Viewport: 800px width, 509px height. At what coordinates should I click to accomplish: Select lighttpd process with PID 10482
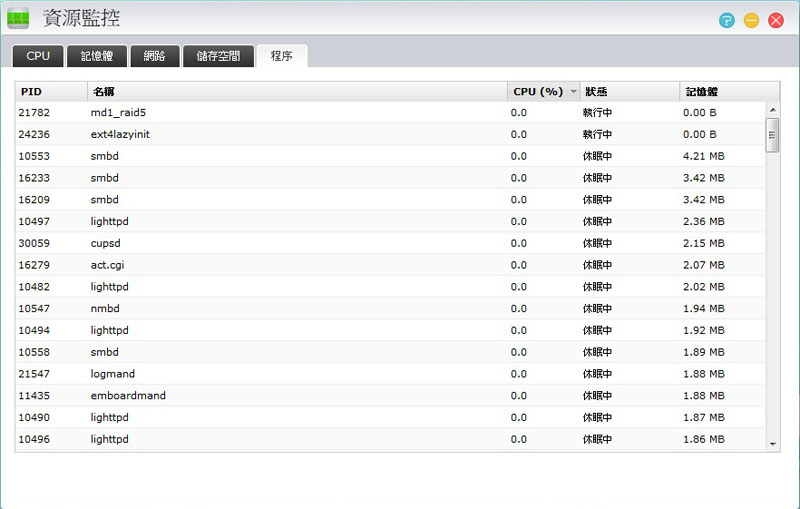(x=390, y=287)
